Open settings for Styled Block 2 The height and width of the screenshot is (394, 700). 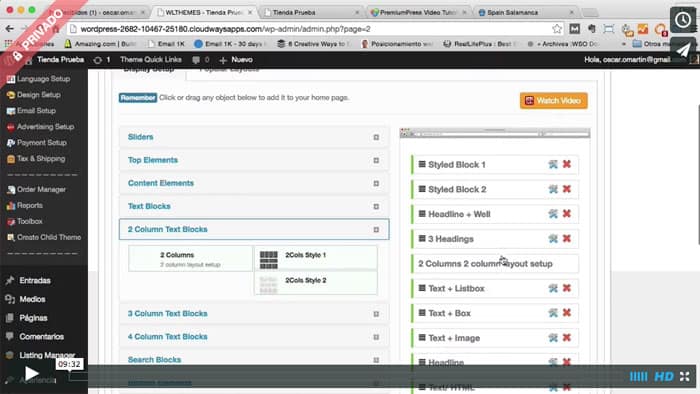click(x=553, y=189)
